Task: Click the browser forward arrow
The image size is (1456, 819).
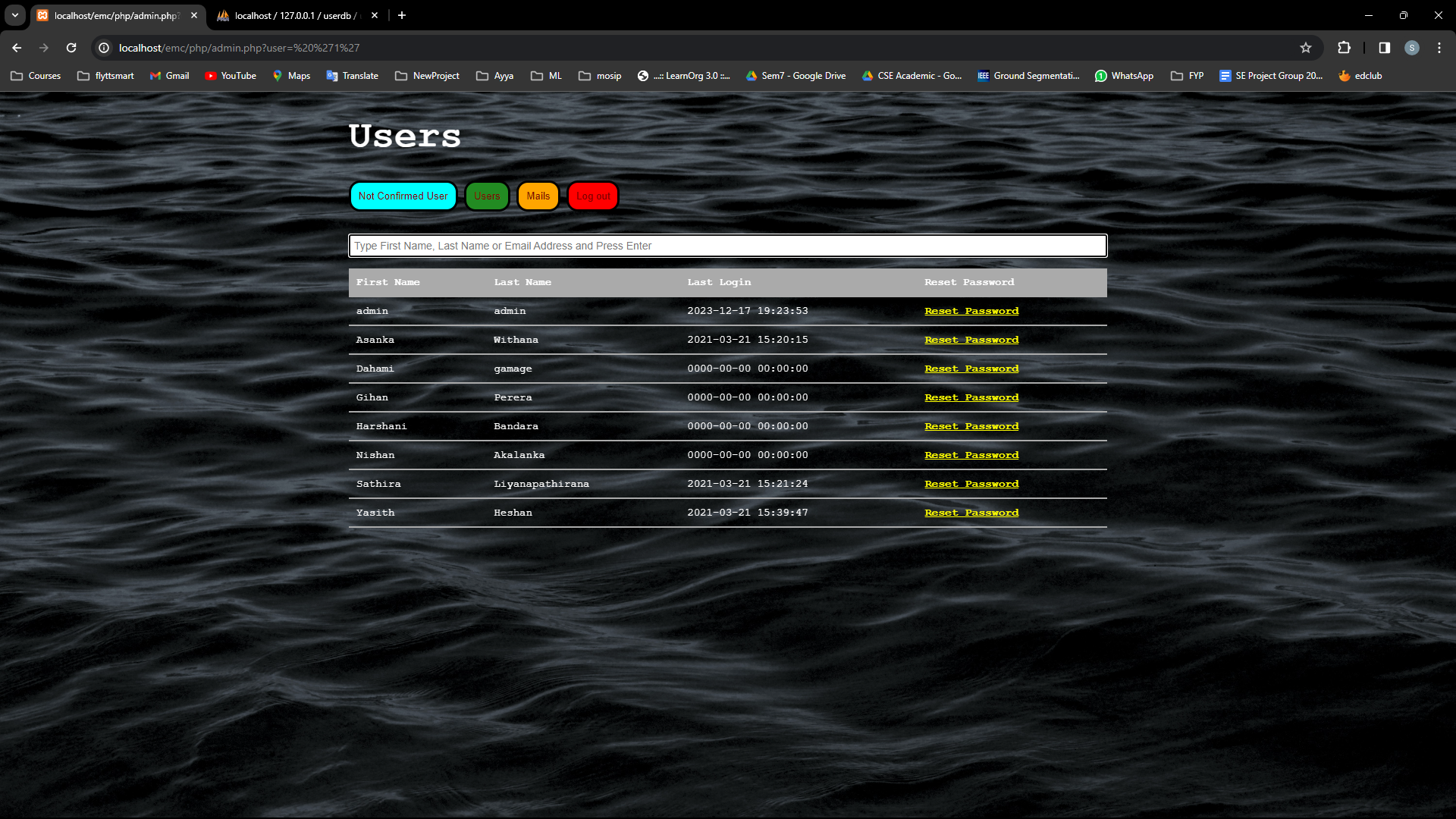Action: click(x=44, y=48)
